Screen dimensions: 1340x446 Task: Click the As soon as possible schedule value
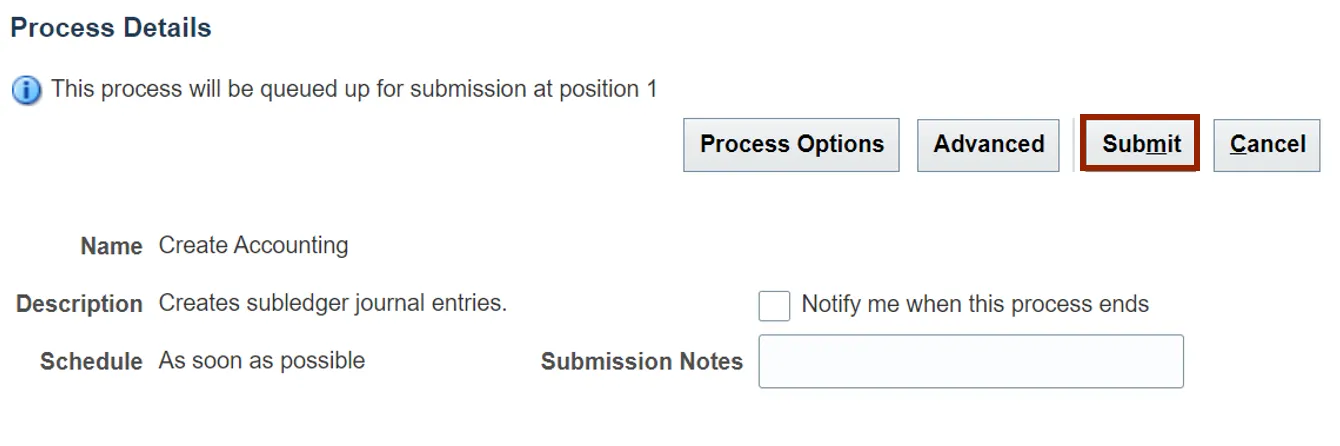tap(261, 360)
